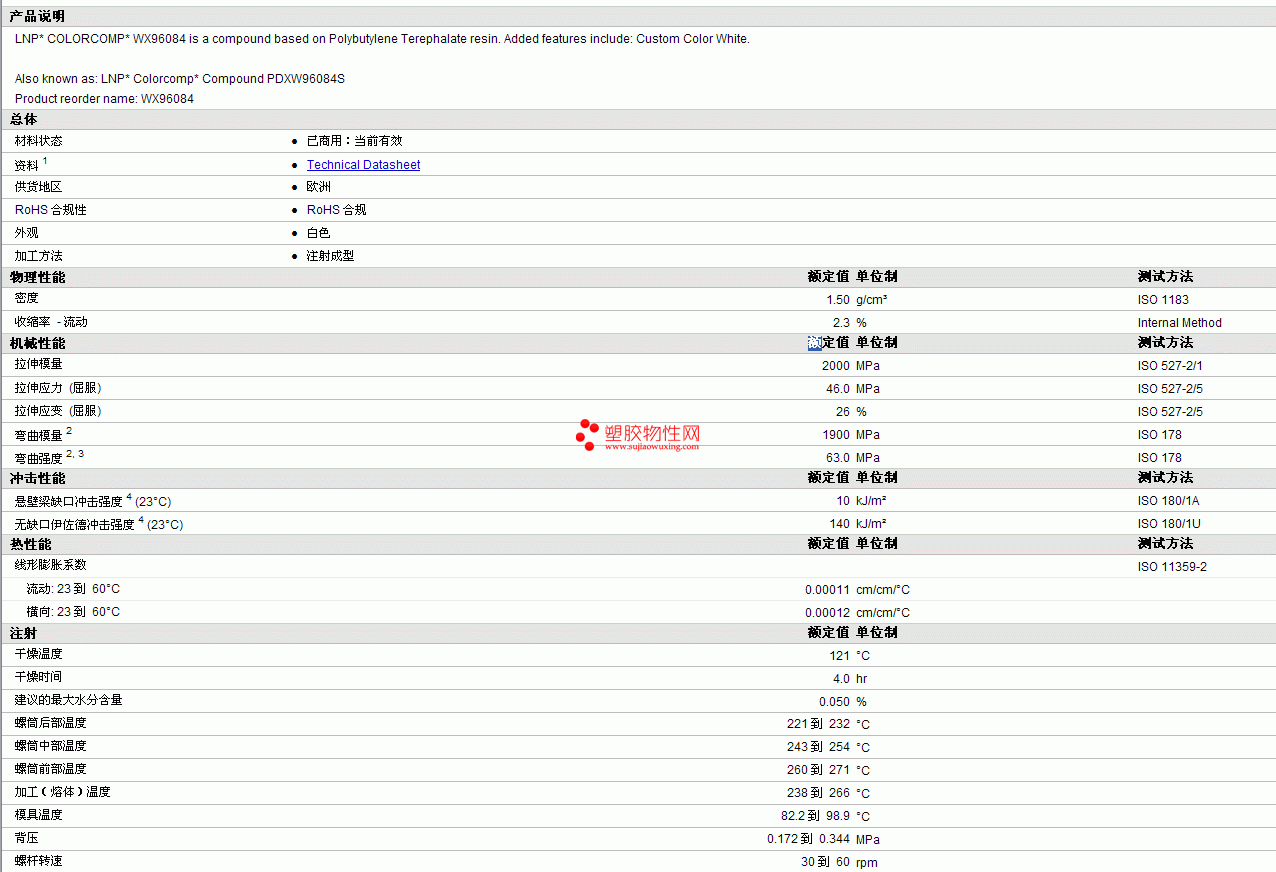The image size is (1276, 872).
Task: Click the RoHS 合规性 row label
Action: point(51,210)
